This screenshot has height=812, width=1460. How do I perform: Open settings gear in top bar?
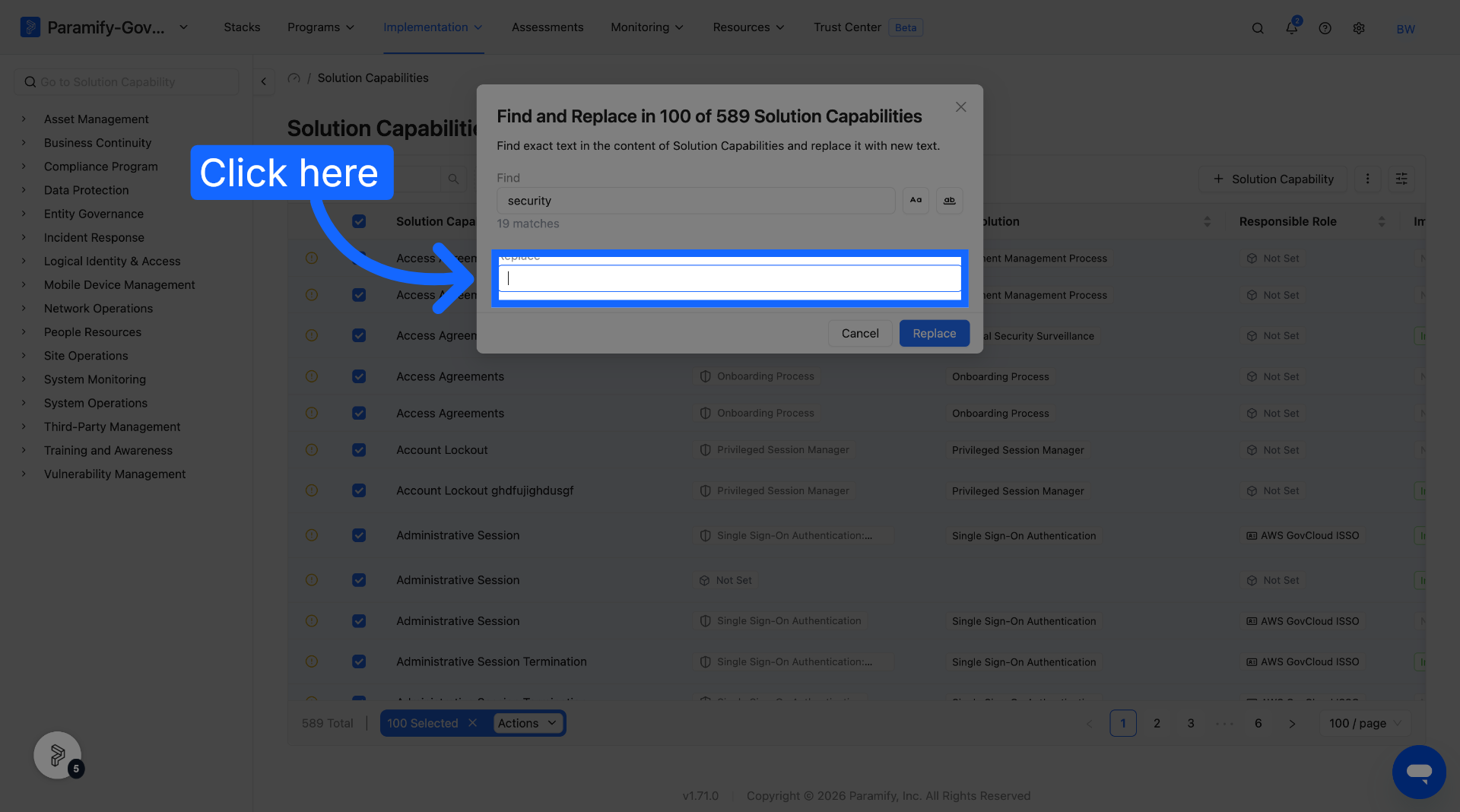[x=1359, y=28]
